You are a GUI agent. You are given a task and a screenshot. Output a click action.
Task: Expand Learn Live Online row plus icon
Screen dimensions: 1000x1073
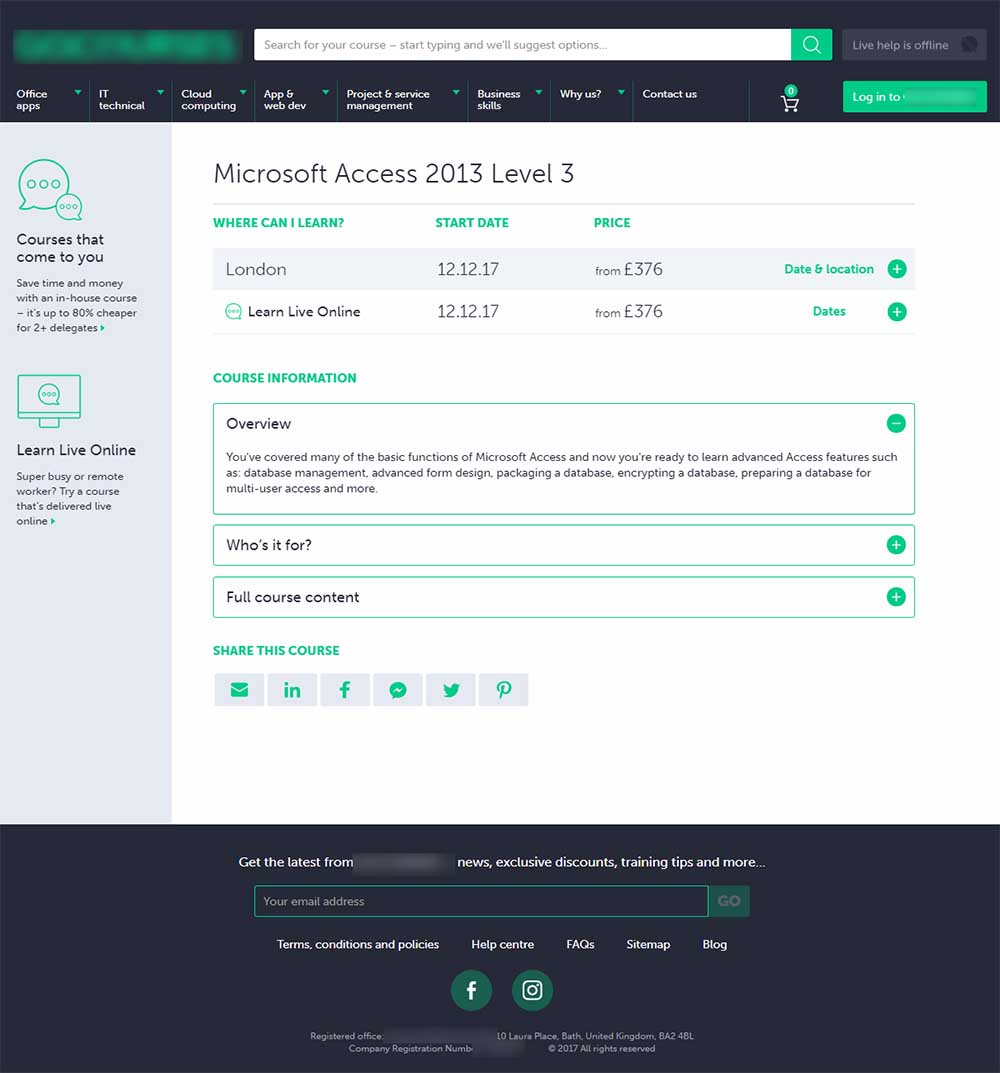click(897, 312)
